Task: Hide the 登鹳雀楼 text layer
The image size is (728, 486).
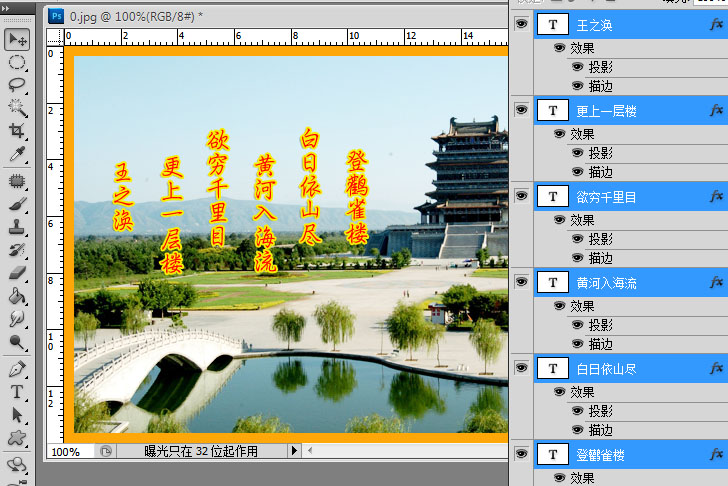Action: (x=522, y=454)
